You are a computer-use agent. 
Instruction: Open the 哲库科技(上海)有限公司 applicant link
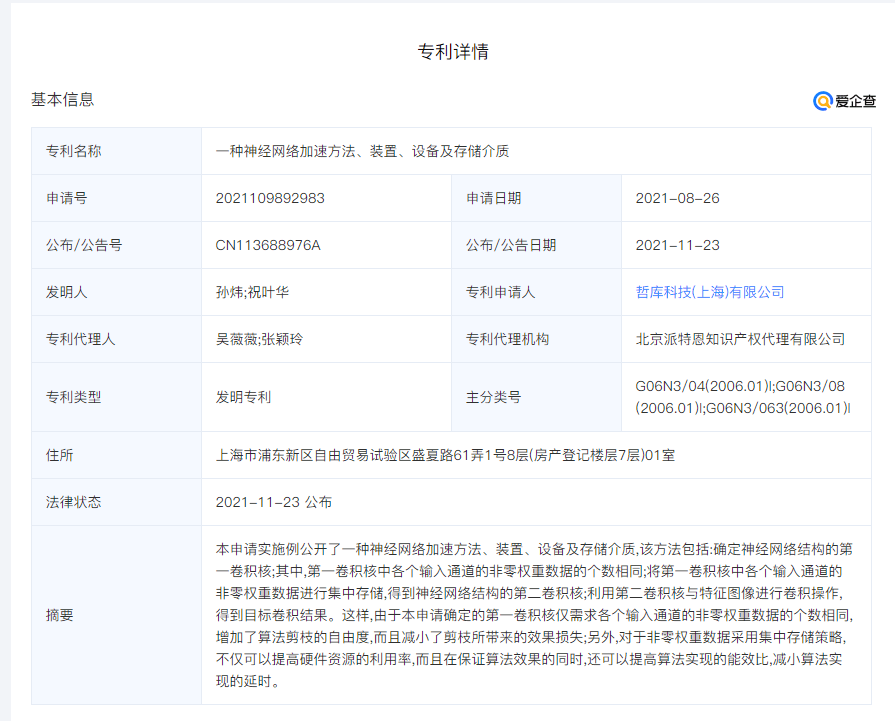click(x=709, y=292)
